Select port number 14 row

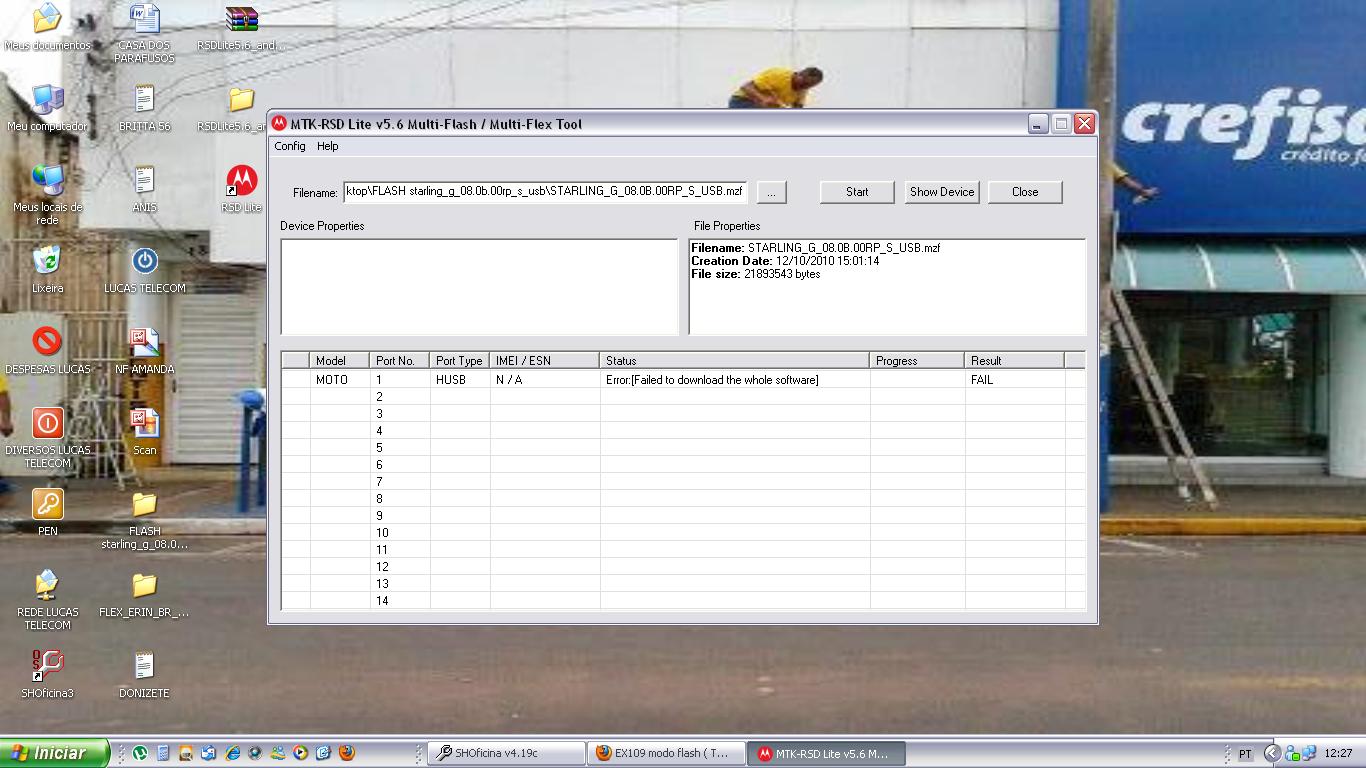683,601
